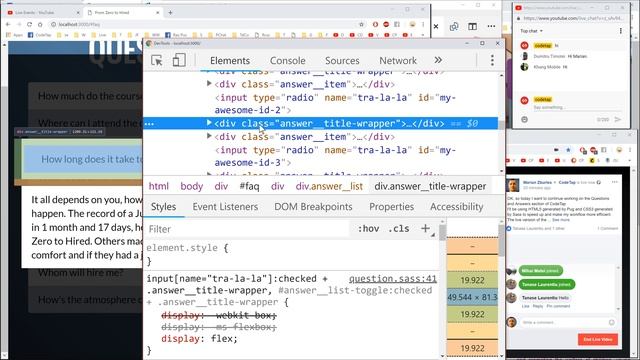The image size is (640, 360).
Task: Click the FAQ question 'How much do the courses'
Action: click(x=90, y=96)
